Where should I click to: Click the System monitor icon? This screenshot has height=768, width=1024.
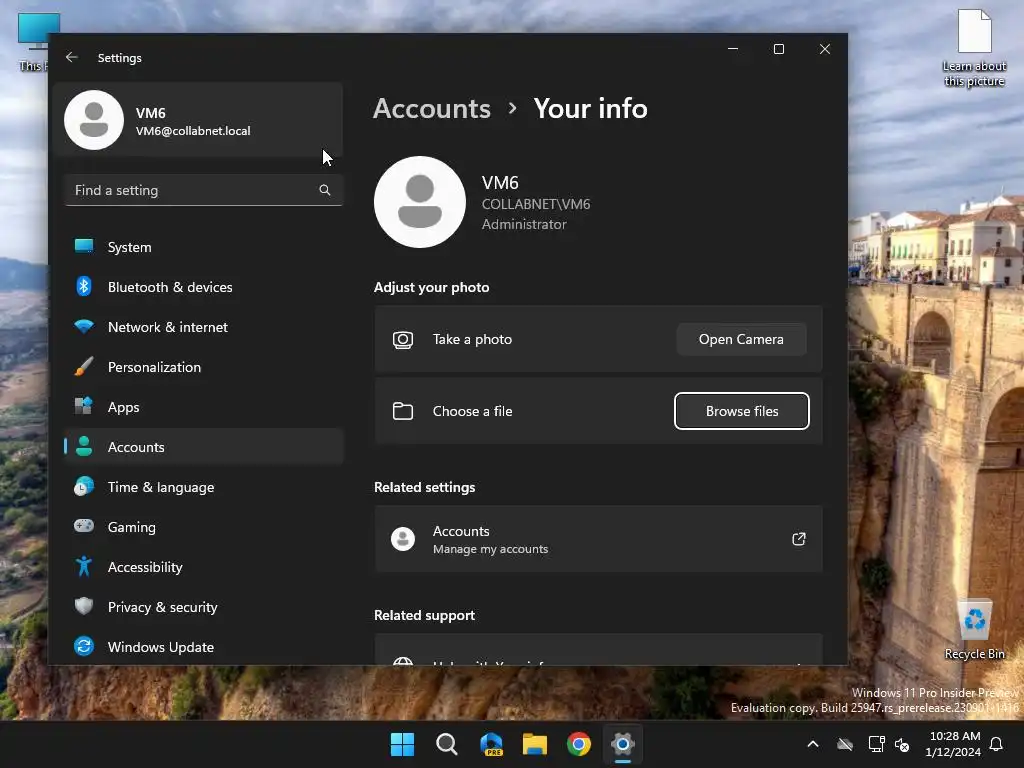[x=84, y=247]
